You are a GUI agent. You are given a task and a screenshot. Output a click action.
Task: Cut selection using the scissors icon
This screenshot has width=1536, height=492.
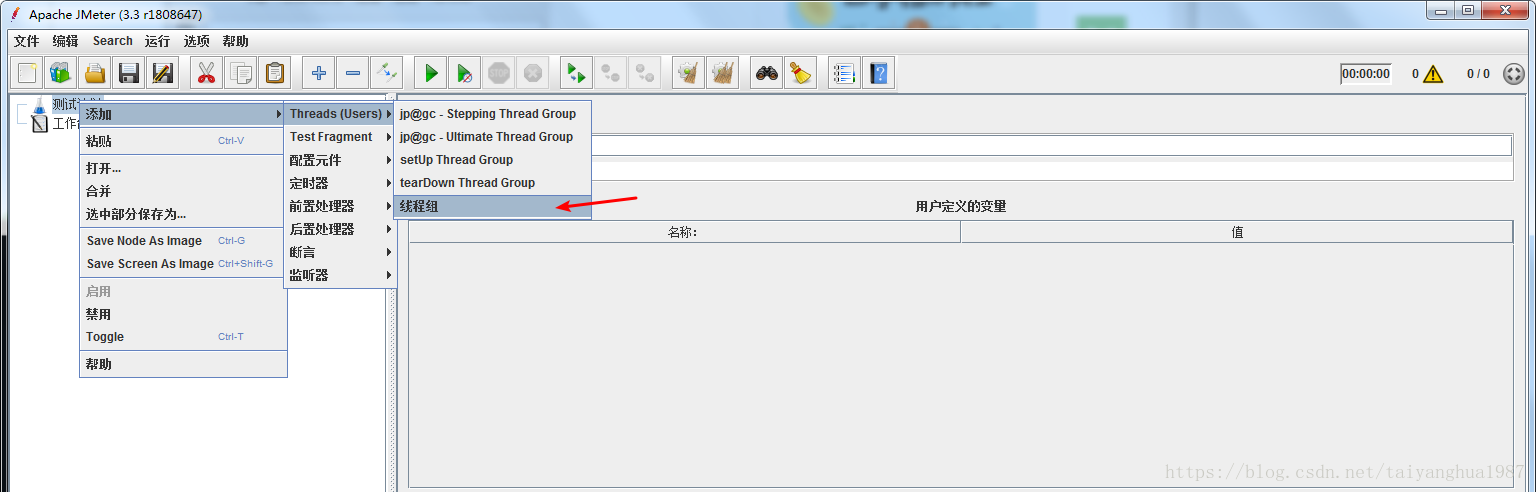206,73
